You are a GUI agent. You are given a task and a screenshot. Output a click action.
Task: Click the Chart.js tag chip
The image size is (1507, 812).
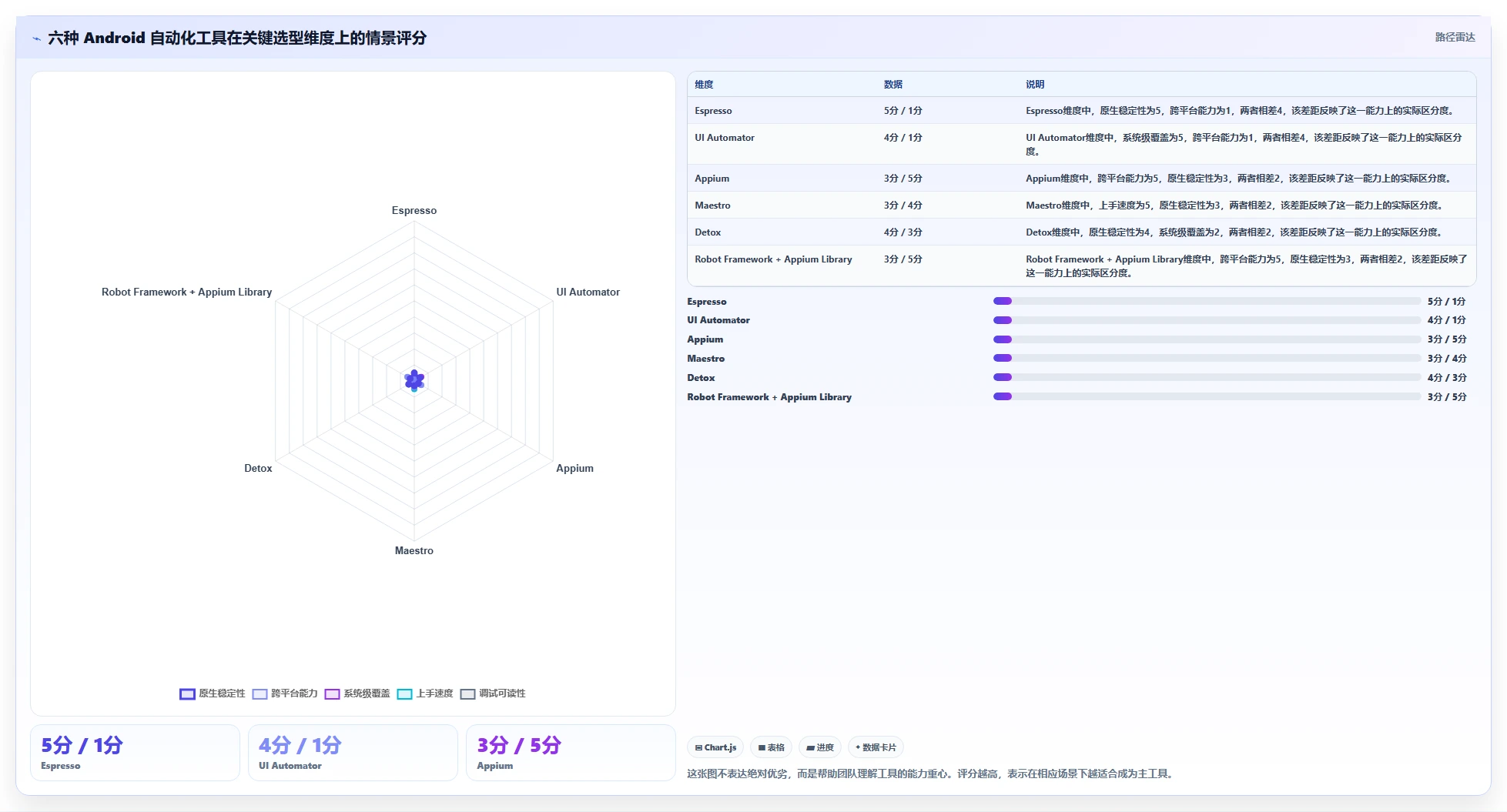715,747
